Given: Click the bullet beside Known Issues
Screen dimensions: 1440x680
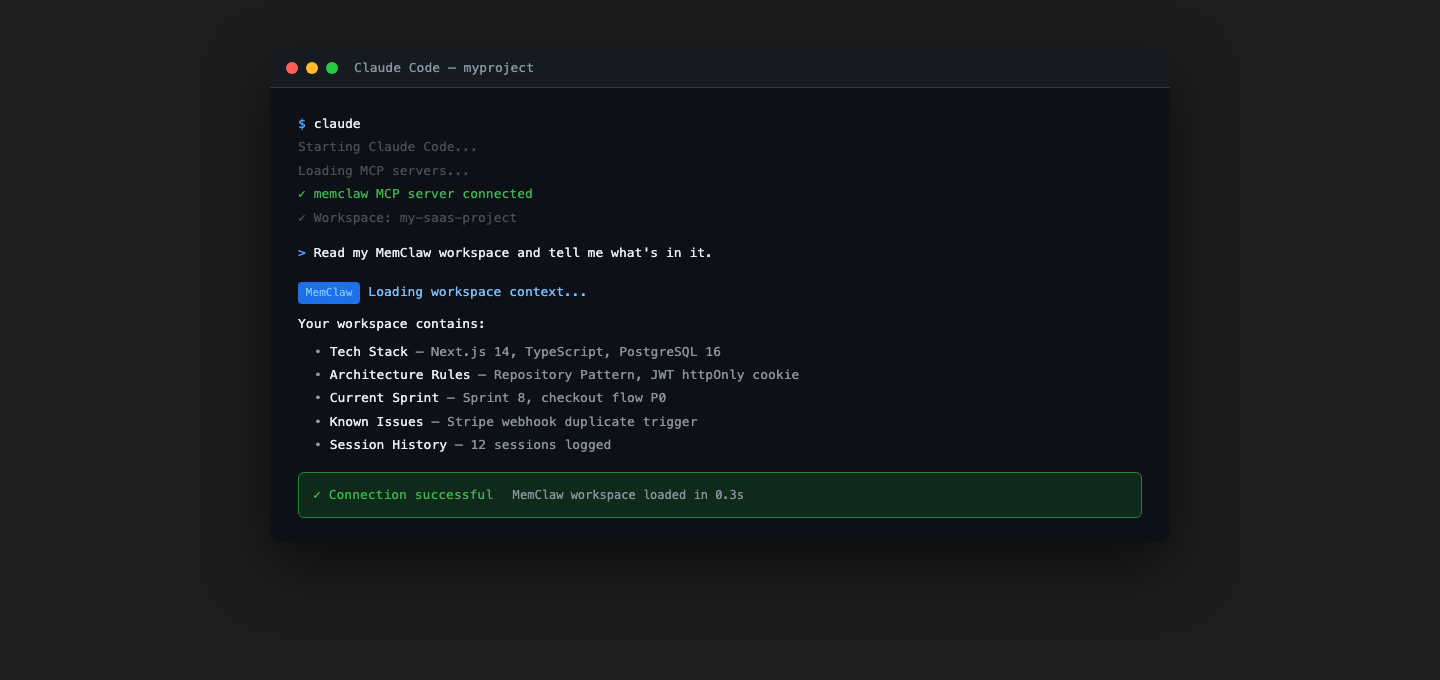Looking at the screenshot, I should coord(317,421).
